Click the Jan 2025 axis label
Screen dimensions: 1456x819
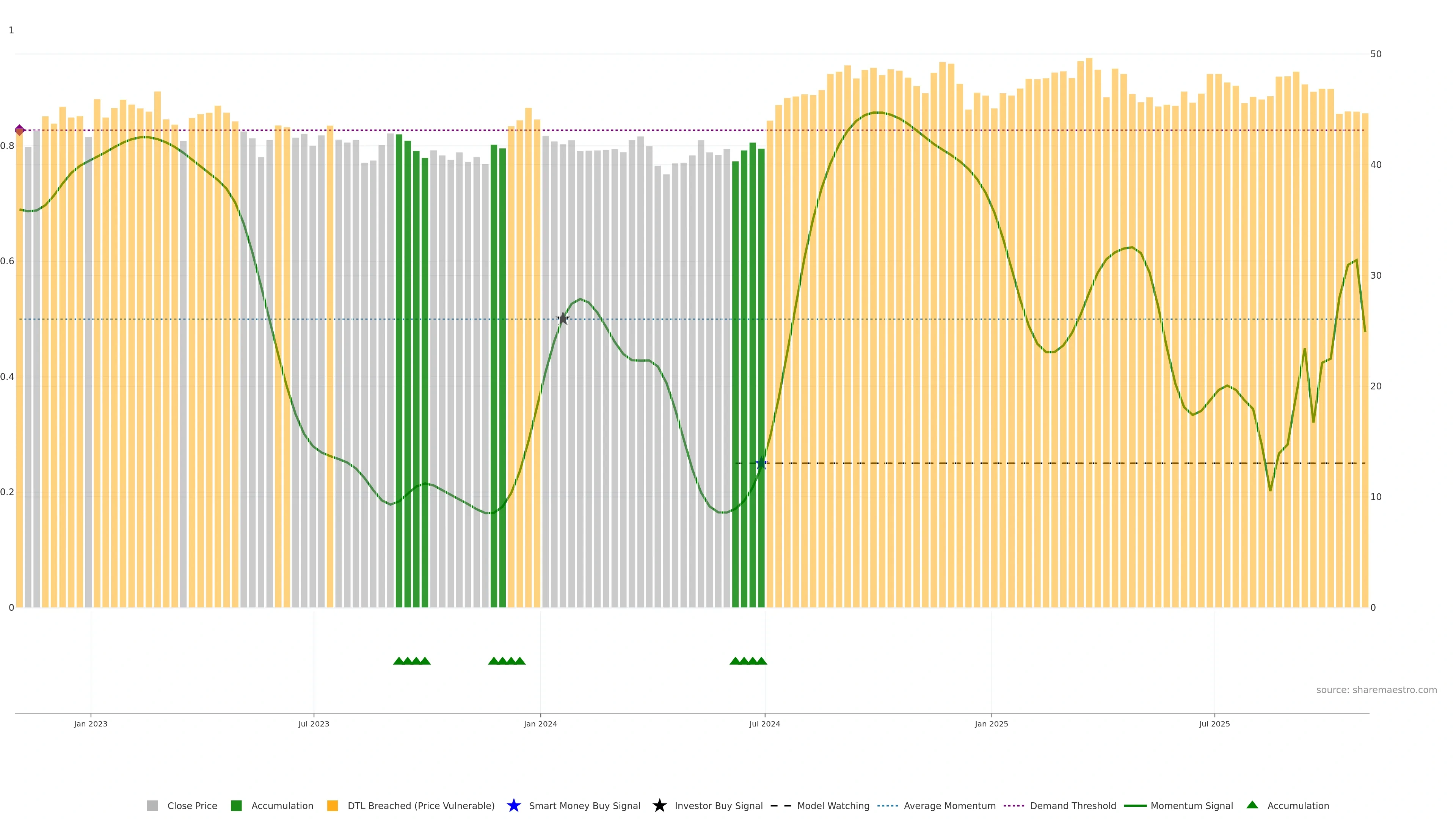991,723
